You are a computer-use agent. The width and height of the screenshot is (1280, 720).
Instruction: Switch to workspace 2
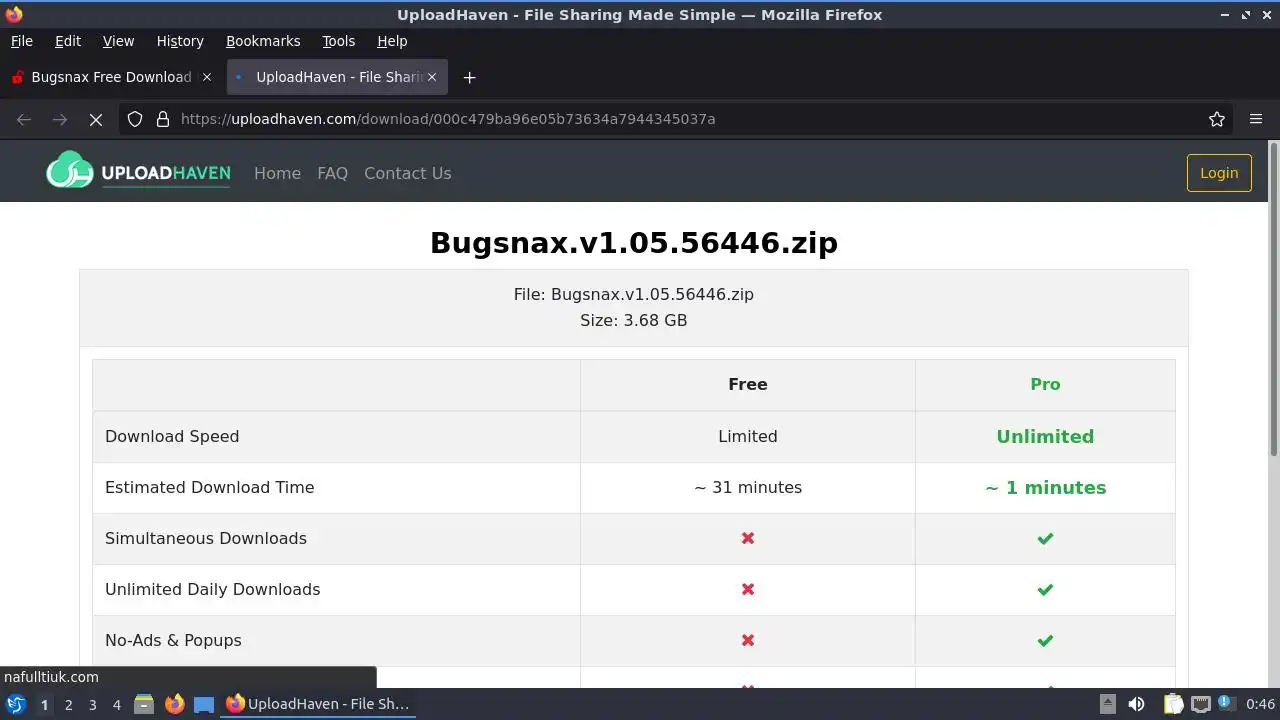[68, 704]
